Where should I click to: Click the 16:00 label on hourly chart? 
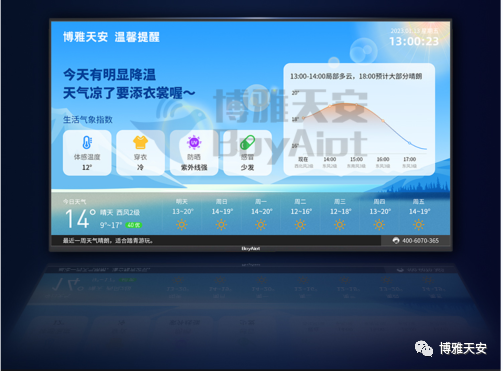click(383, 159)
